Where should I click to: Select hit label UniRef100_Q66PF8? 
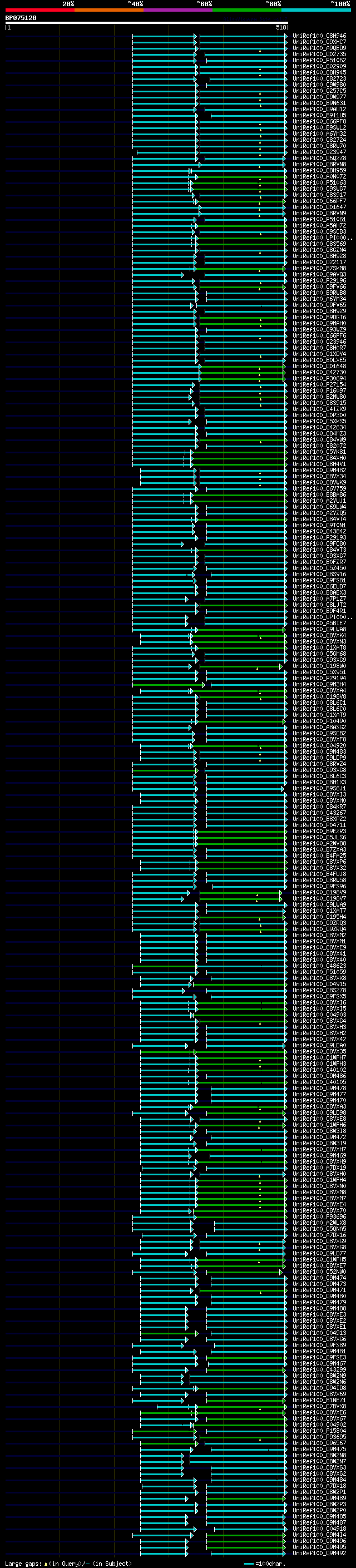319,121
